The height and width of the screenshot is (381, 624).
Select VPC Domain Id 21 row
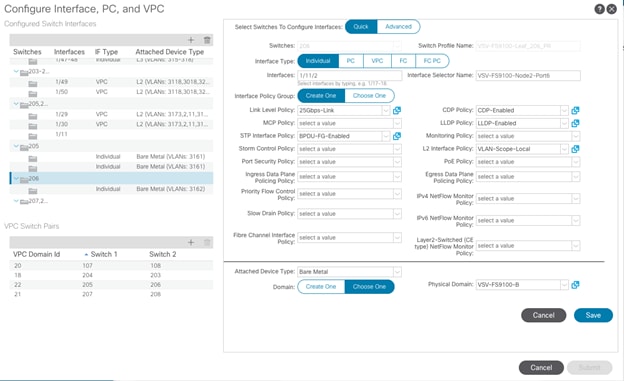click(111, 294)
